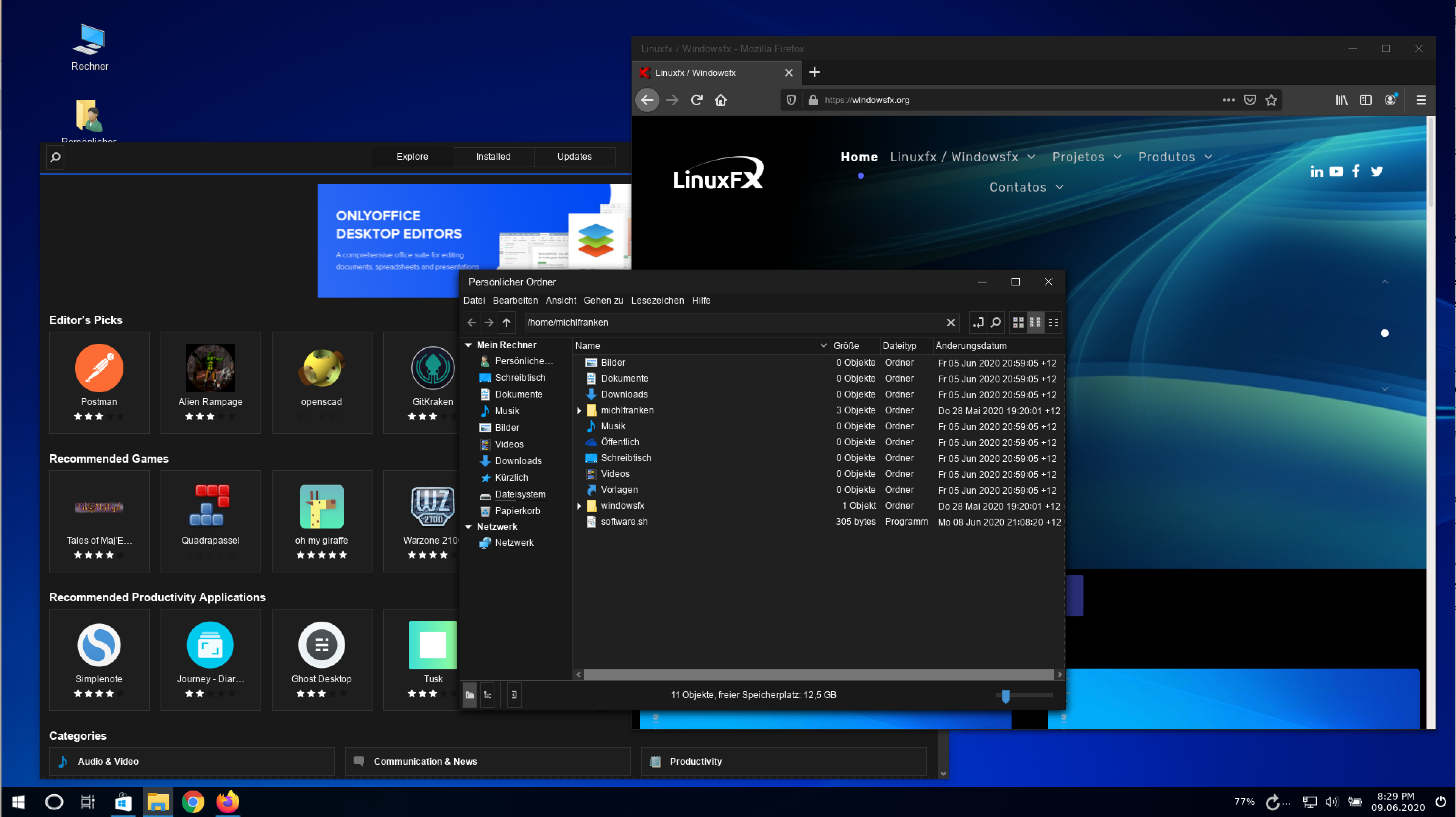This screenshot has width=1456, height=817.
Task: Open the Linuxfx / Windowsfx dropdown menu
Action: tap(963, 157)
